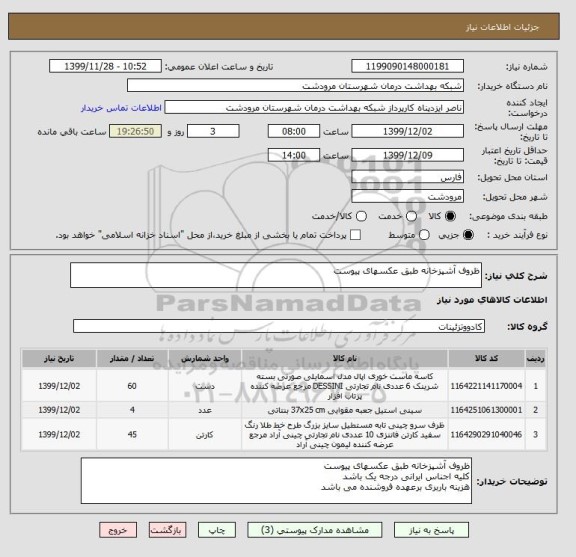Click the توضیحات خریدار notes box
This screenshot has height=557, width=576.
tap(276, 481)
